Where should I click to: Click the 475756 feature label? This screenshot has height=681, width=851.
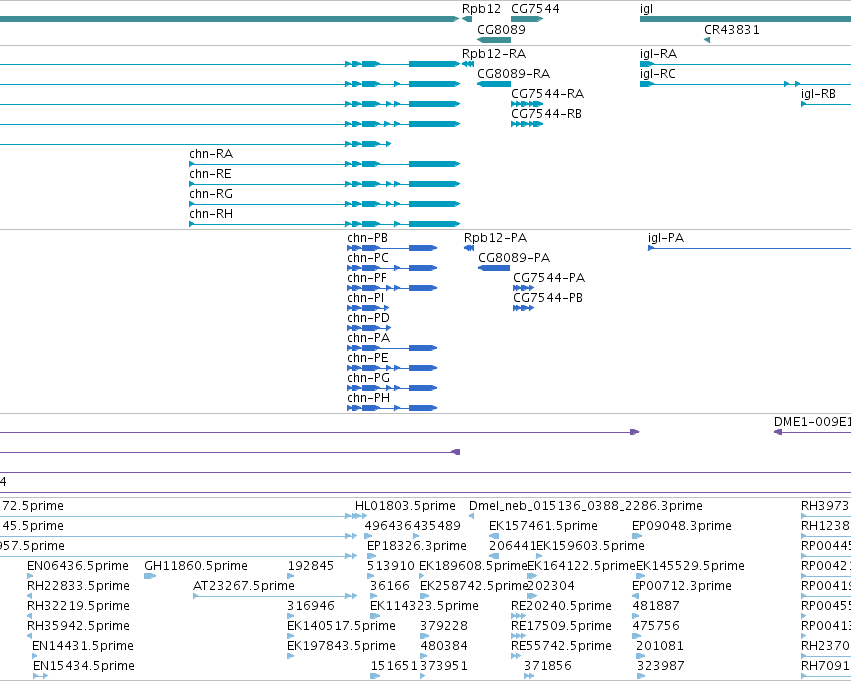click(x=656, y=627)
